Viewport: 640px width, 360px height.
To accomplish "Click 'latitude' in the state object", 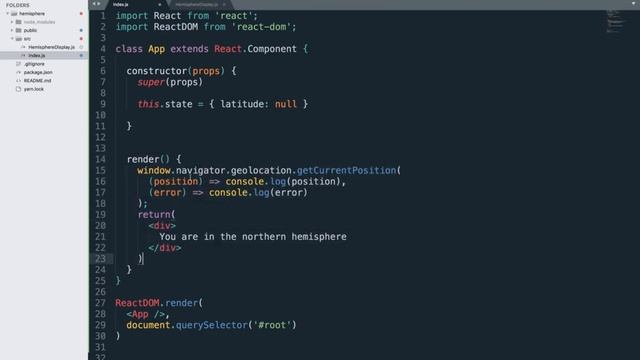I will 242,104.
